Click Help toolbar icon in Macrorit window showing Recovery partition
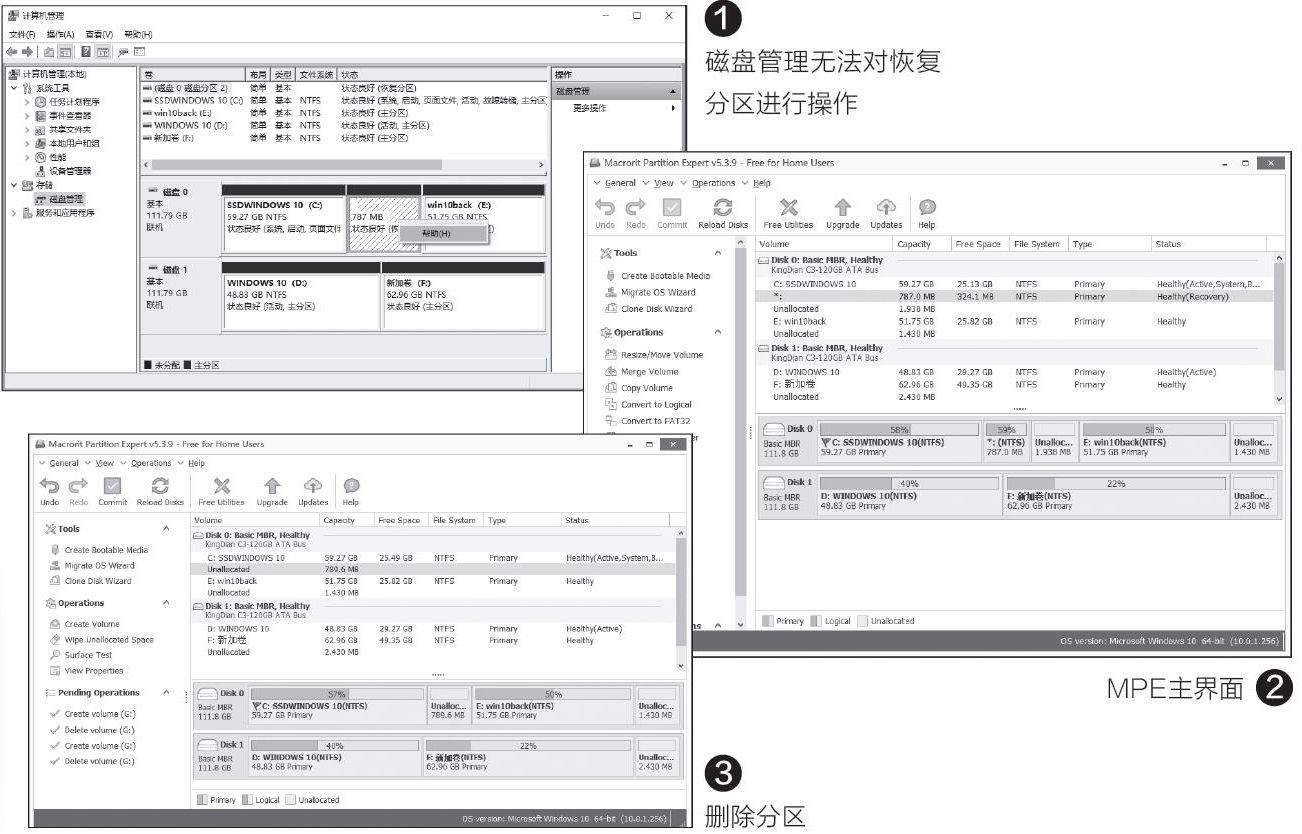Viewport: 1302px width, 834px height. pyautogui.click(x=927, y=212)
